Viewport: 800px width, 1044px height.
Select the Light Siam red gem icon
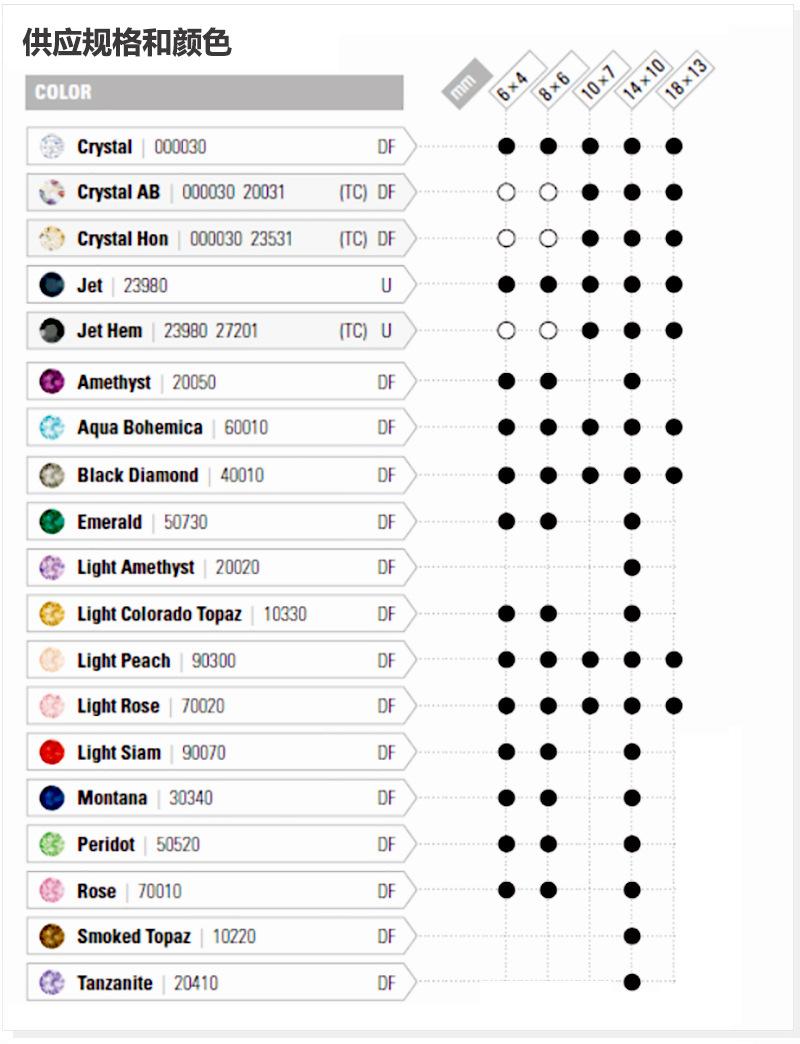pyautogui.click(x=51, y=752)
